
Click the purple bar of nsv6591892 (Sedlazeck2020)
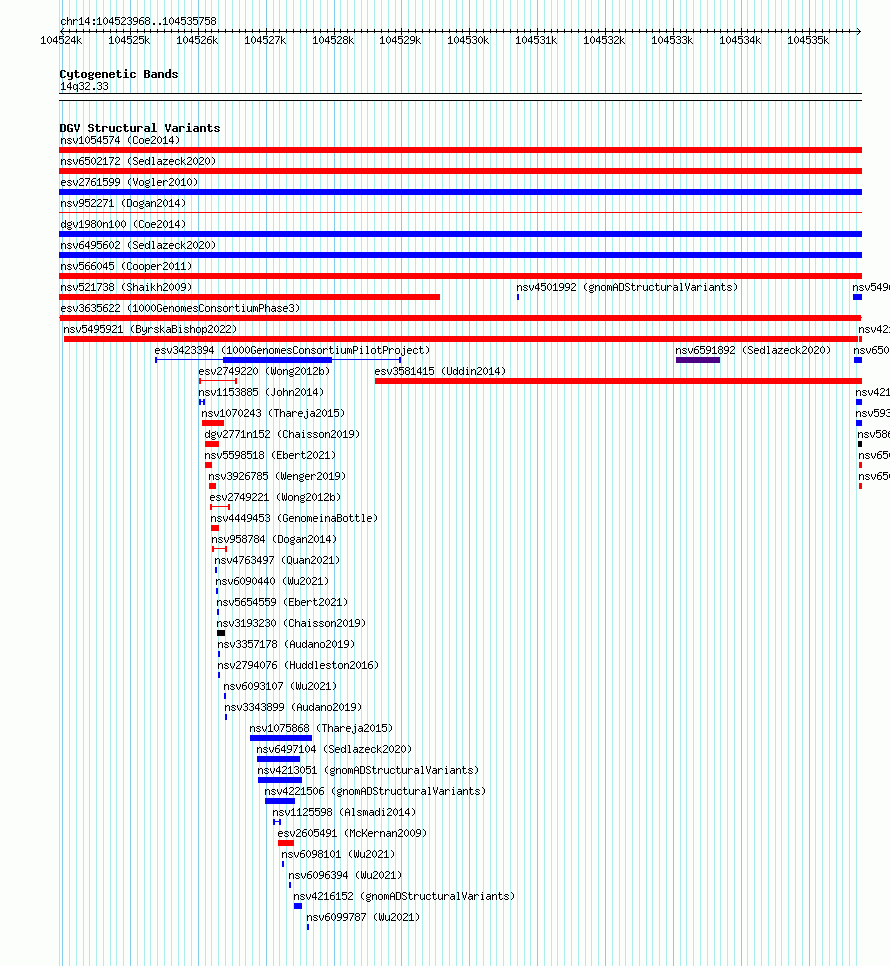(x=697, y=360)
